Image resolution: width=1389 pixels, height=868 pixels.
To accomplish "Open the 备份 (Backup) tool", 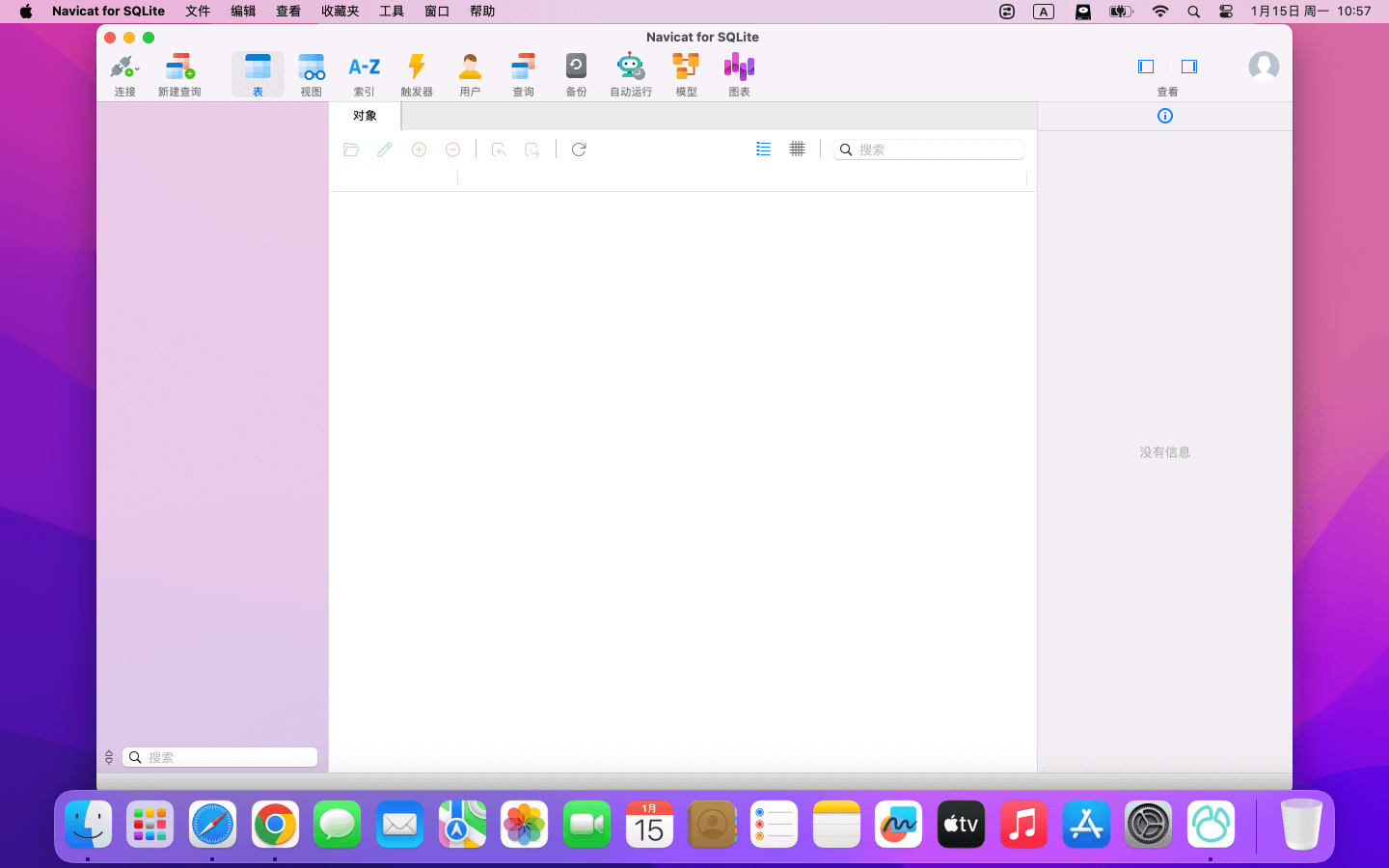I will pos(576,74).
